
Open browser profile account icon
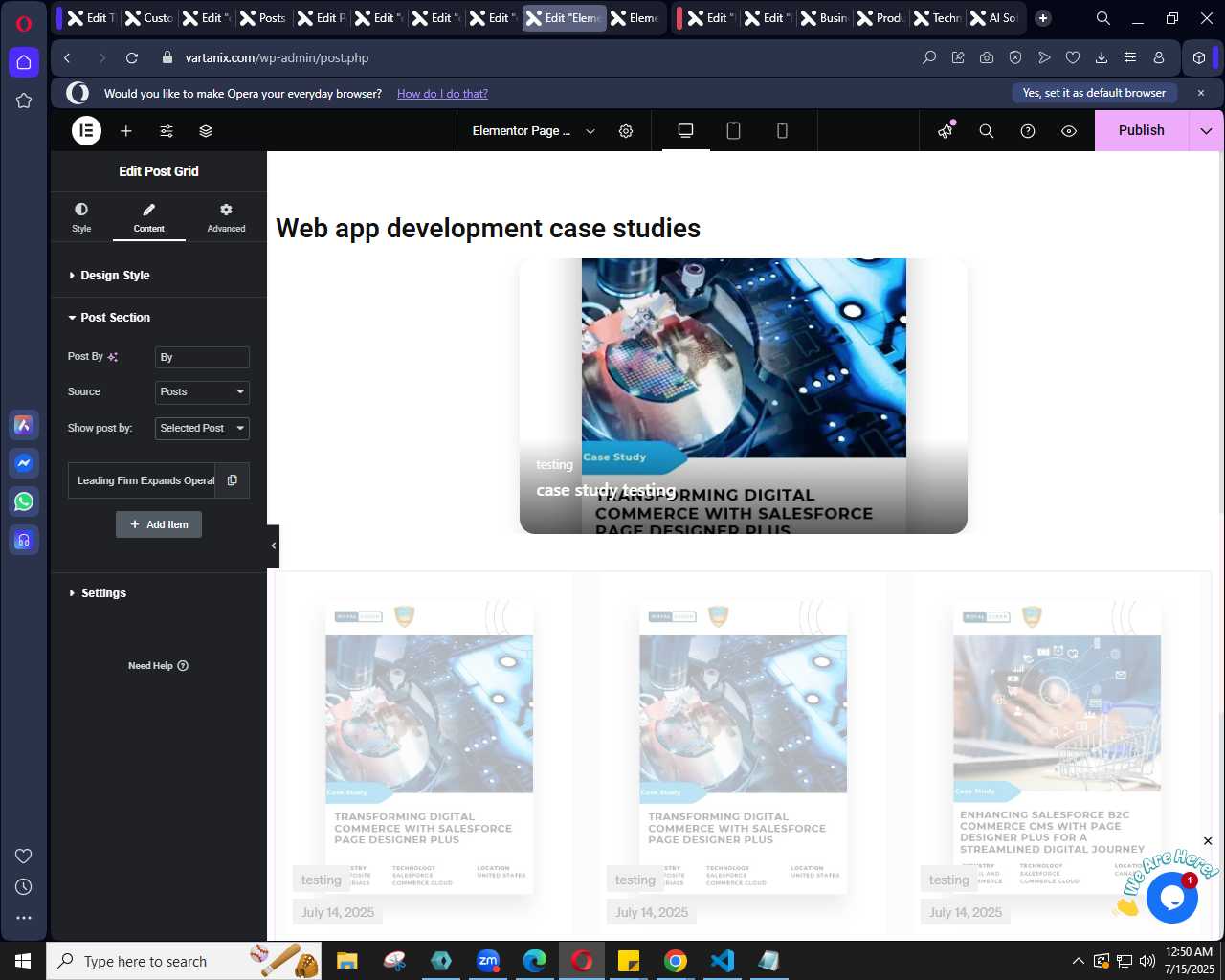click(x=1159, y=58)
